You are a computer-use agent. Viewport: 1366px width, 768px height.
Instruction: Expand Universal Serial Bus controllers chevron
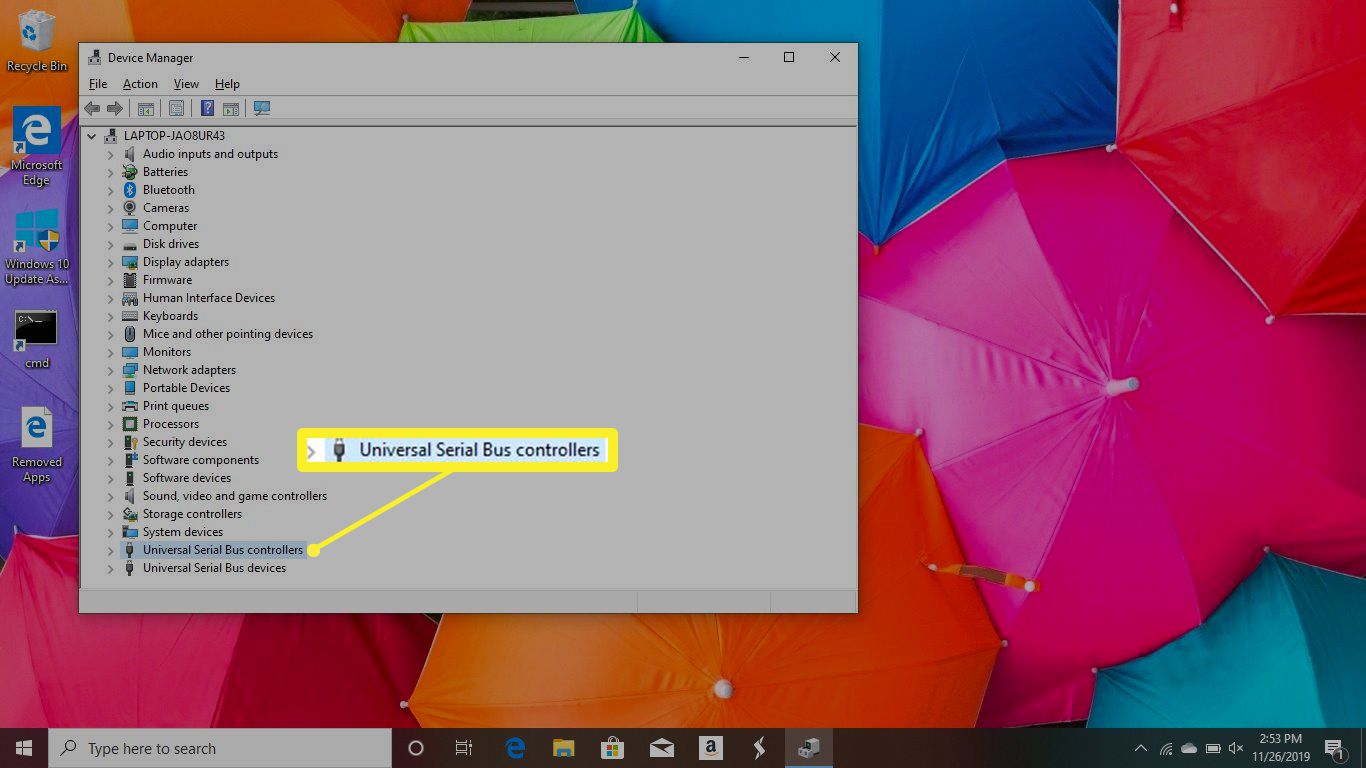(x=111, y=550)
